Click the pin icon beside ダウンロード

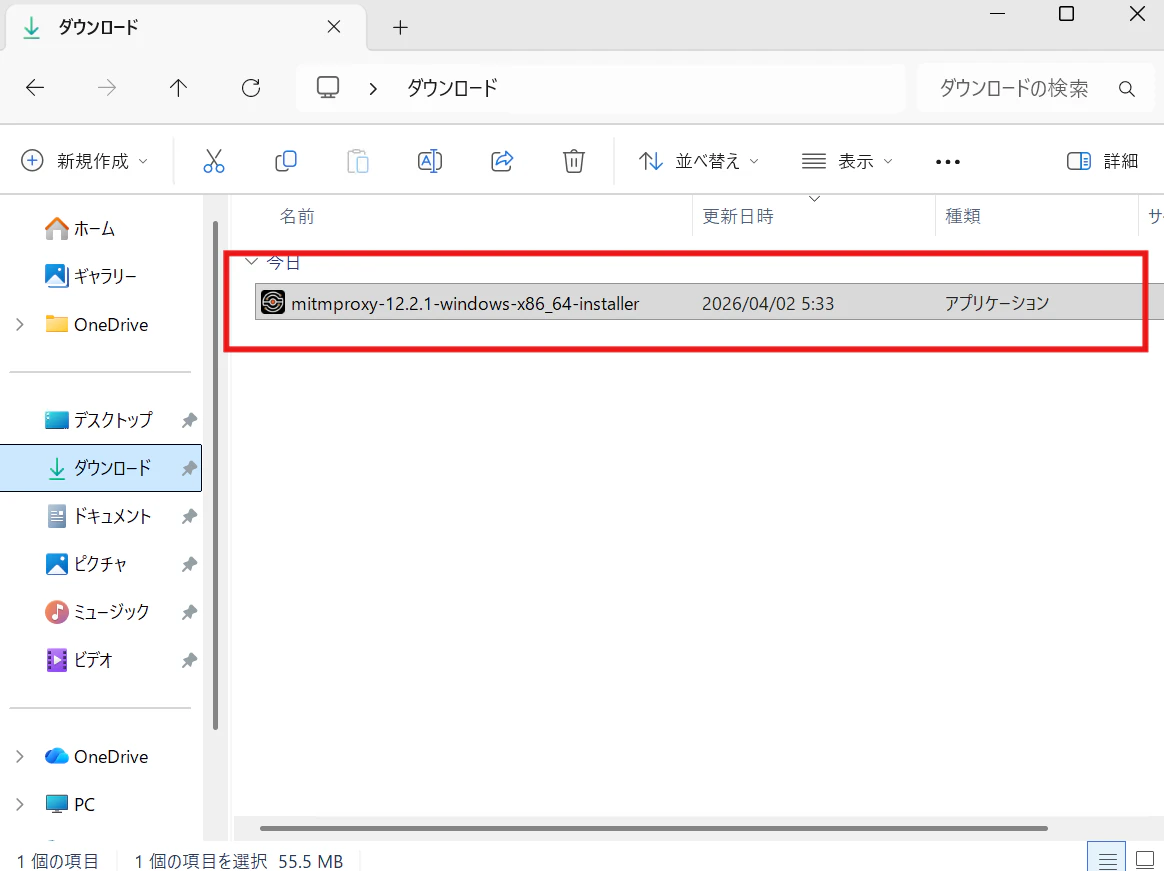pos(189,469)
